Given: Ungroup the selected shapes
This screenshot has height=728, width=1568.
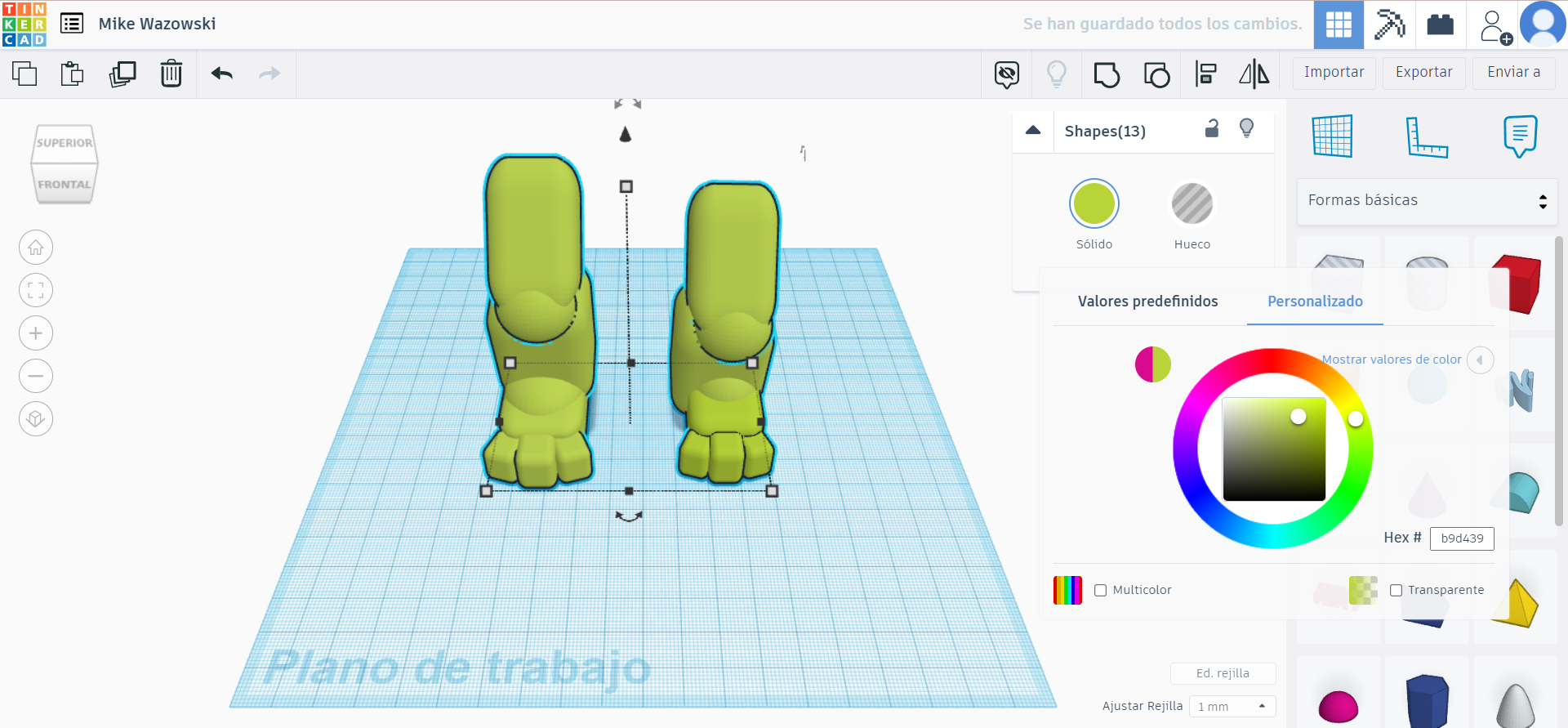Looking at the screenshot, I should pos(1156,74).
